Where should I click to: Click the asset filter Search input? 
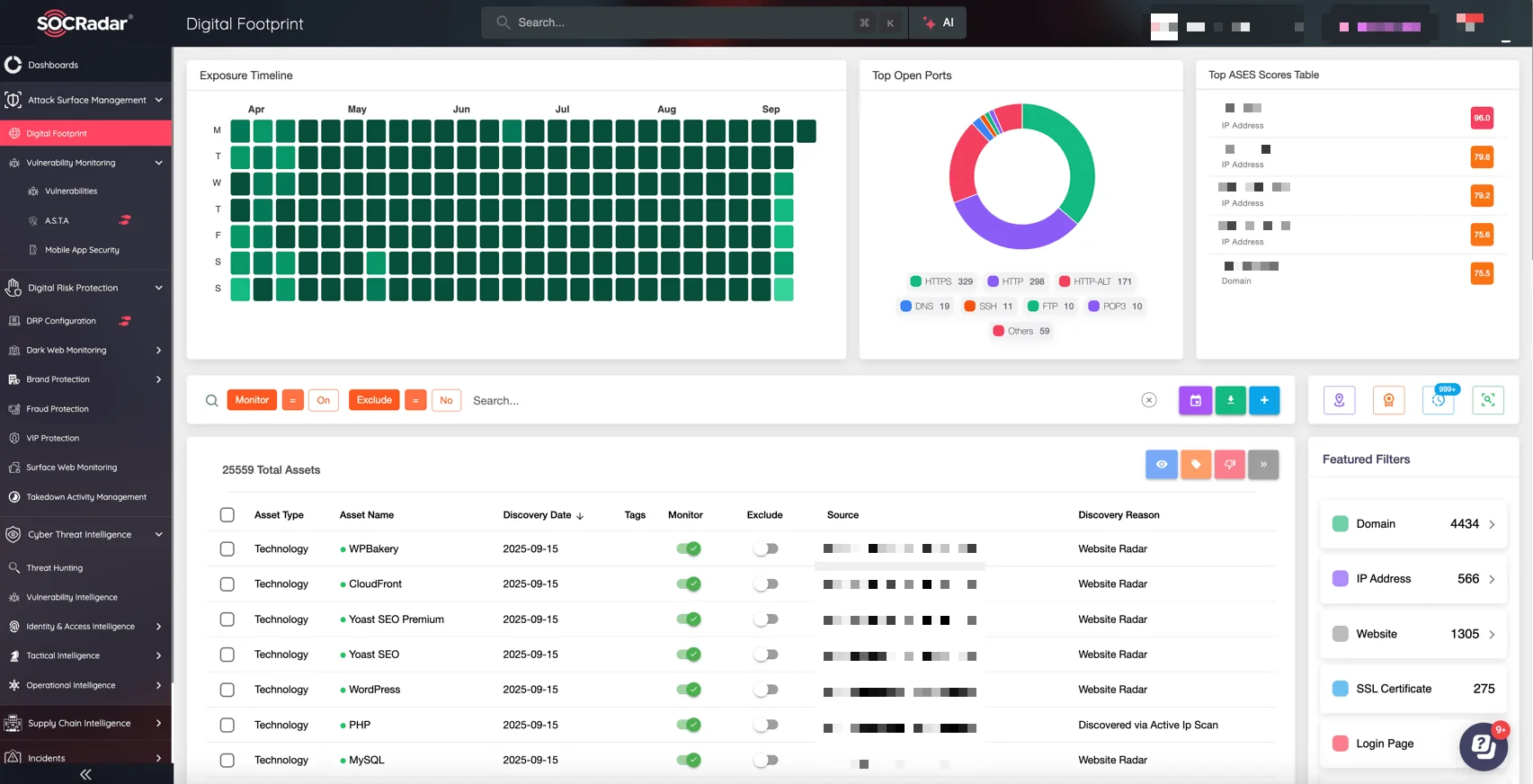pyautogui.click(x=800, y=400)
